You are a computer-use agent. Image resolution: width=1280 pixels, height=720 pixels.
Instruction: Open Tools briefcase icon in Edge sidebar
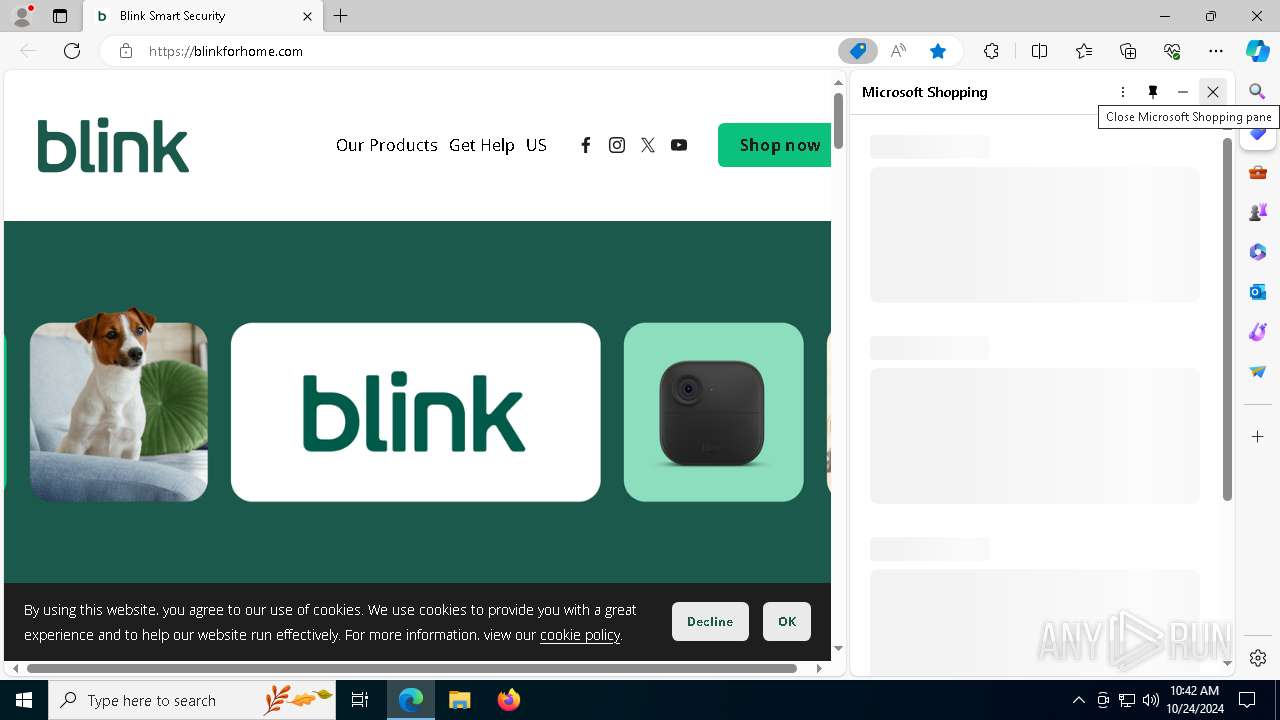tap(1258, 172)
